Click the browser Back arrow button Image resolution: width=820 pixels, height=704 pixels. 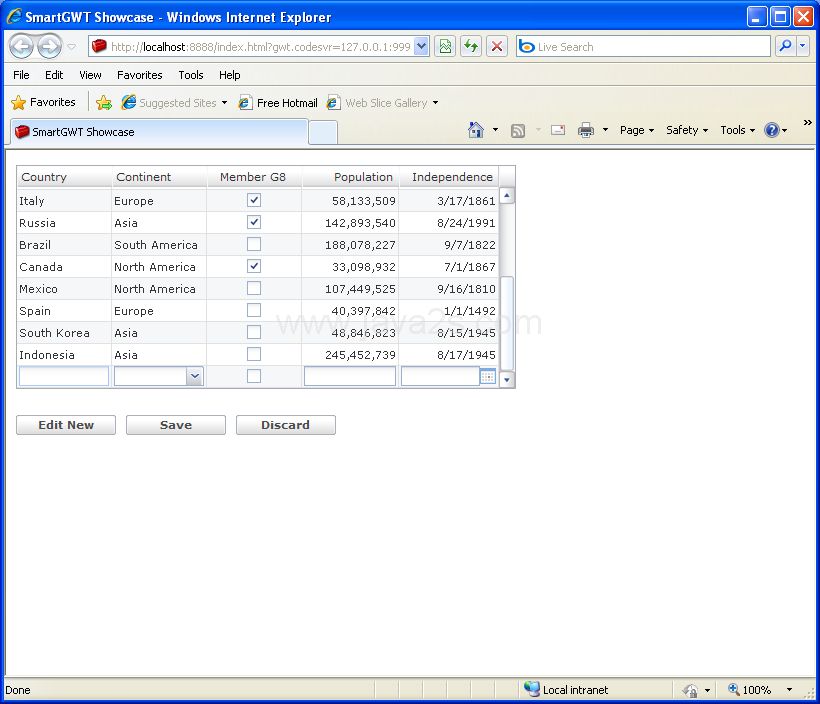21,47
